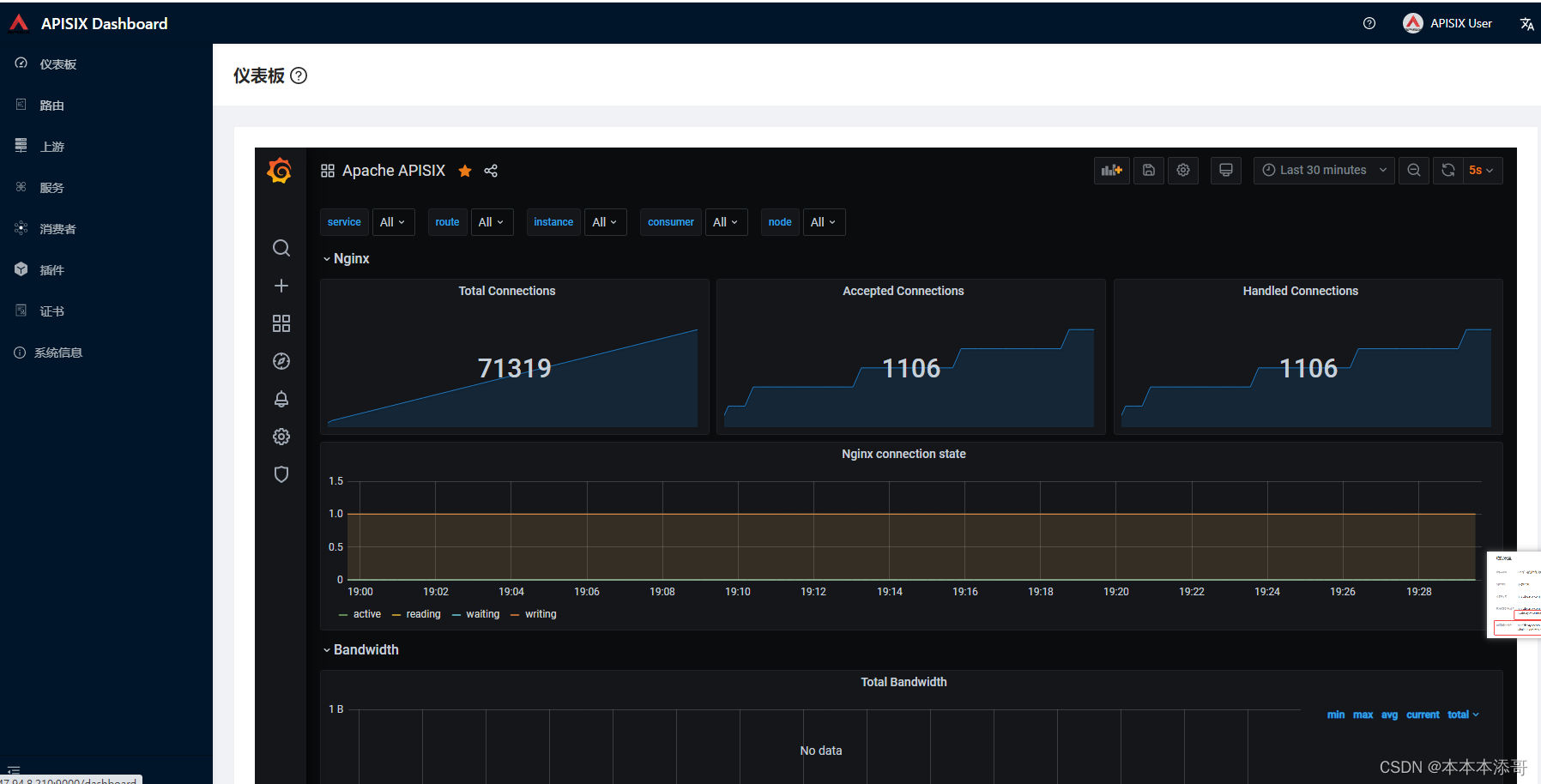
Task: Sort legend by min column
Action: point(1336,715)
